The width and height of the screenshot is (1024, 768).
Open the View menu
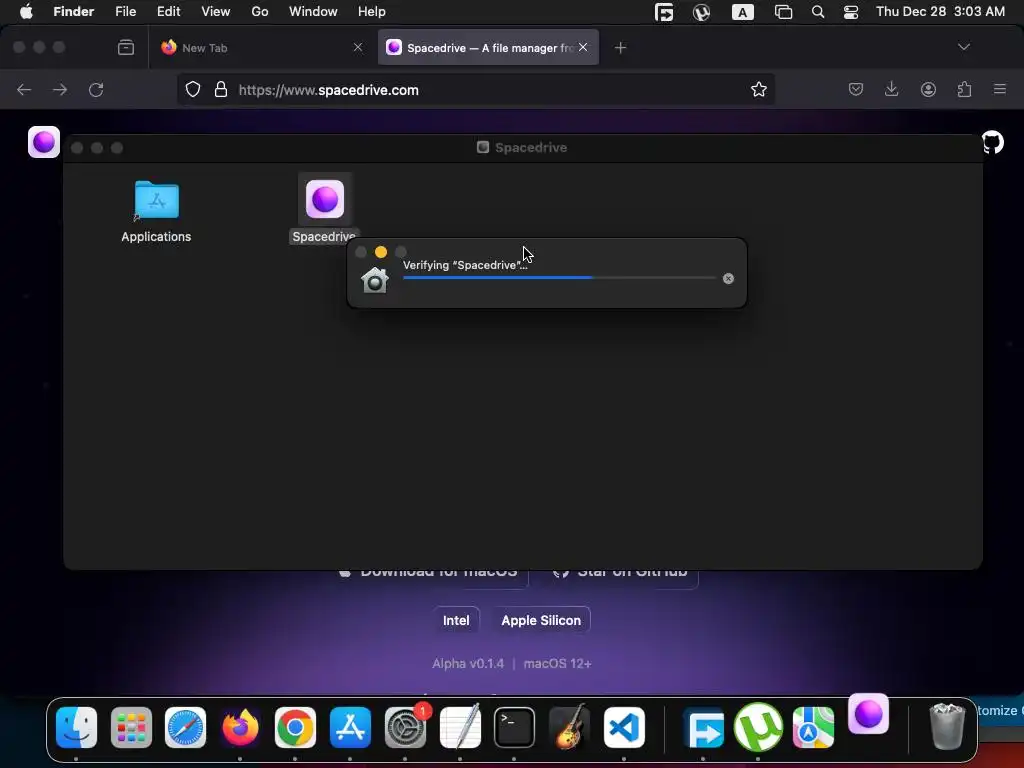[216, 12]
